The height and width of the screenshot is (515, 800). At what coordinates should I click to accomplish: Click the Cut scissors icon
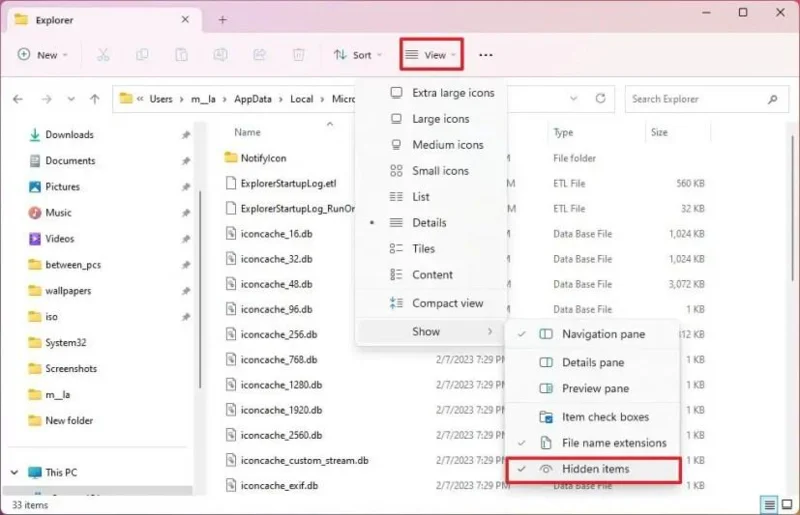coord(103,55)
